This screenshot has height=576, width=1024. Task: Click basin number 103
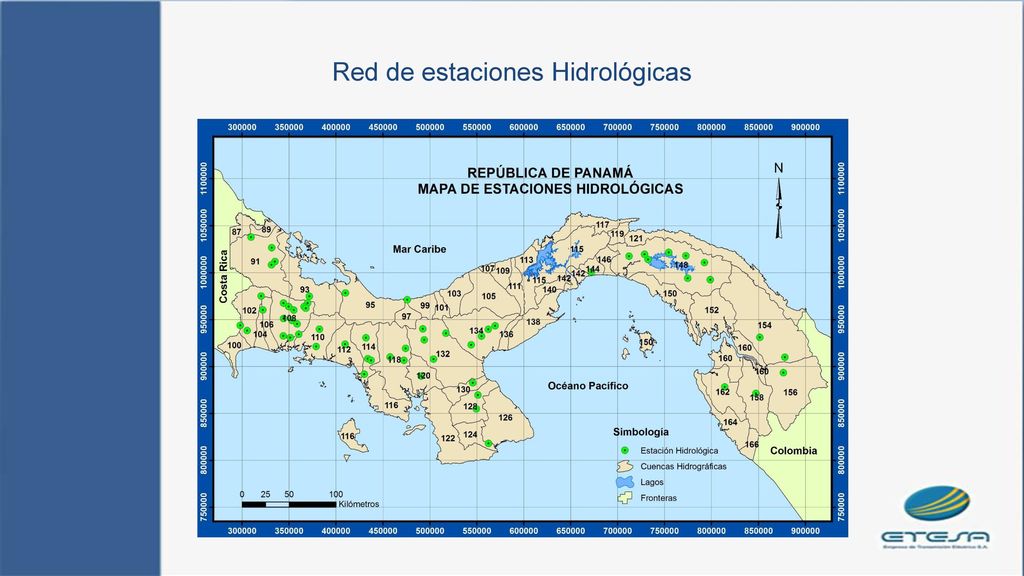(455, 294)
